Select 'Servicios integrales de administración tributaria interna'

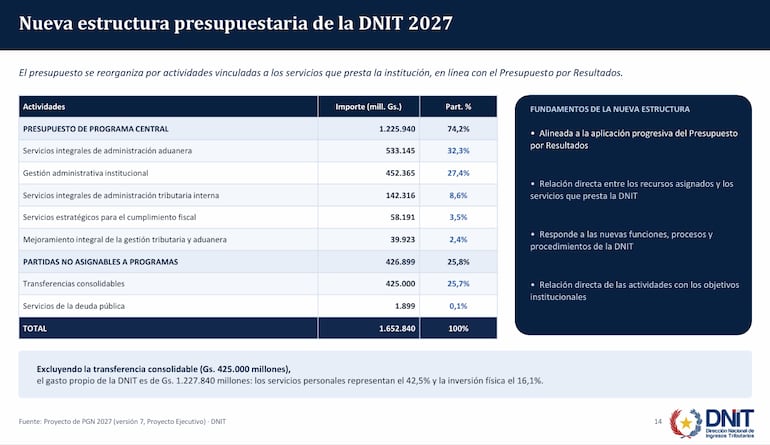tap(121, 195)
